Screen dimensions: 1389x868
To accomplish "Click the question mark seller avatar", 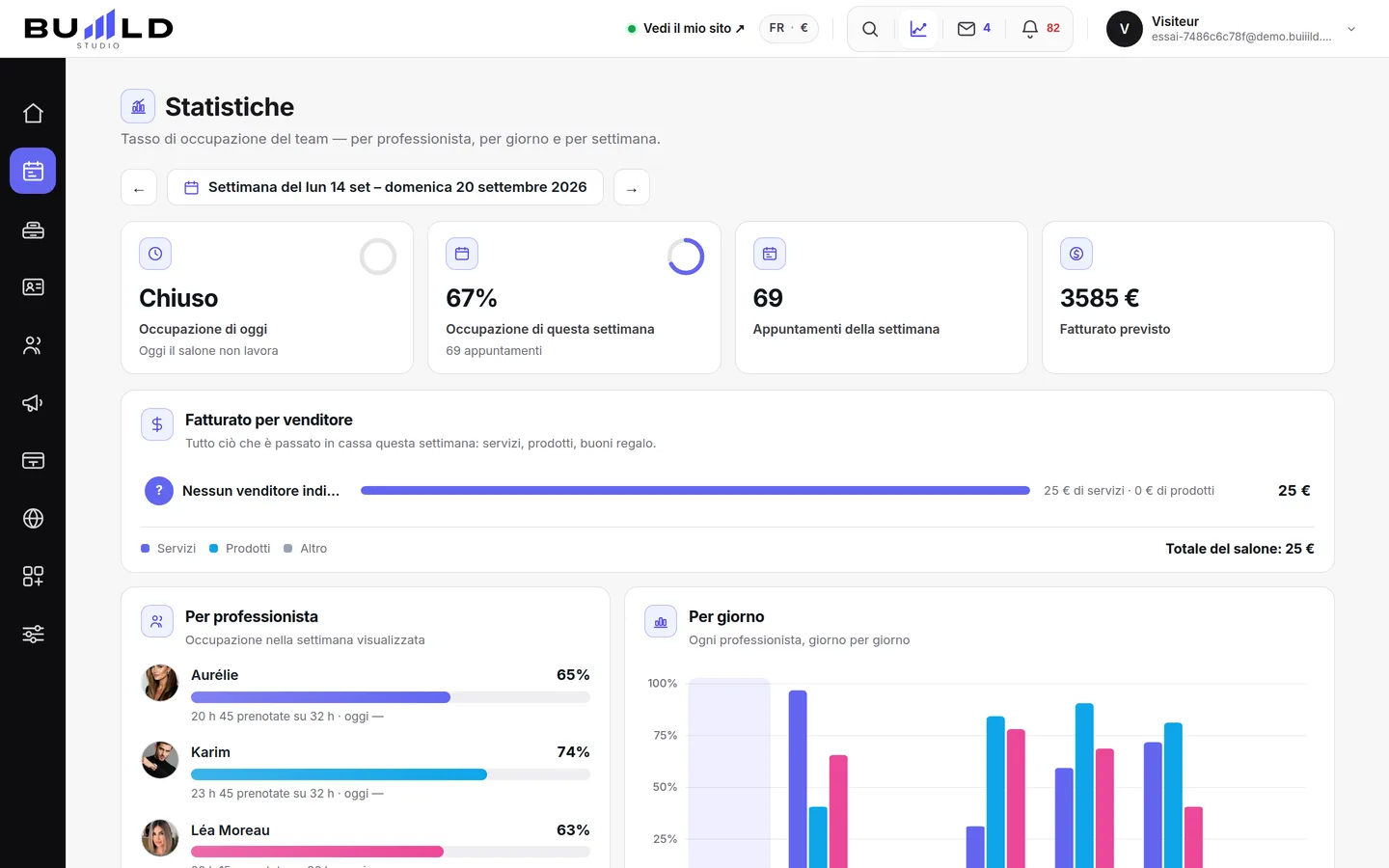I will [x=159, y=491].
